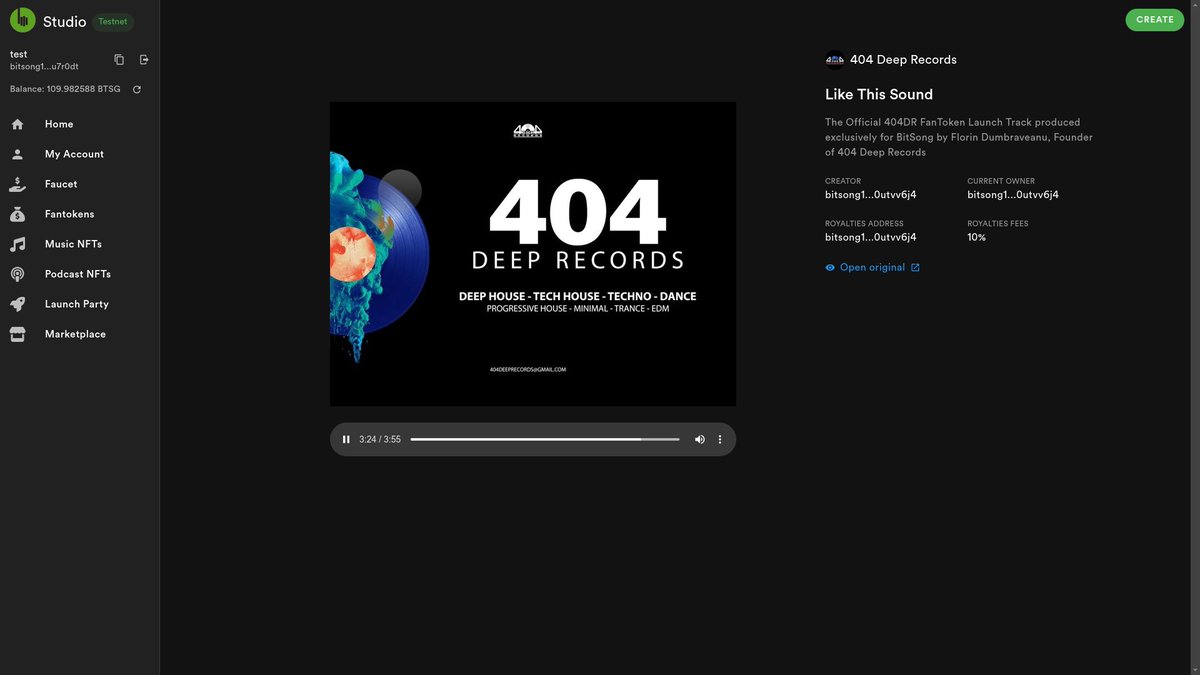The height and width of the screenshot is (675, 1200).
Task: Click the Music NFTs note icon
Action: [x=17, y=244]
